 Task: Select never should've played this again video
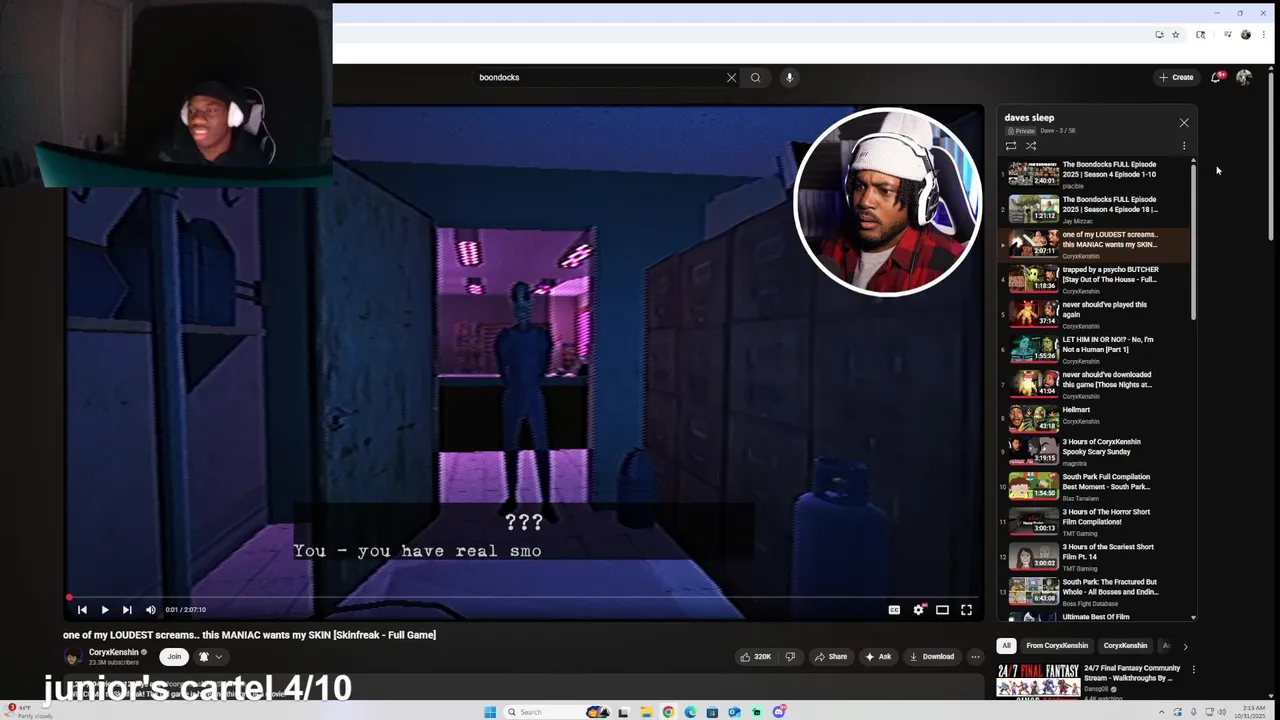point(1093,314)
